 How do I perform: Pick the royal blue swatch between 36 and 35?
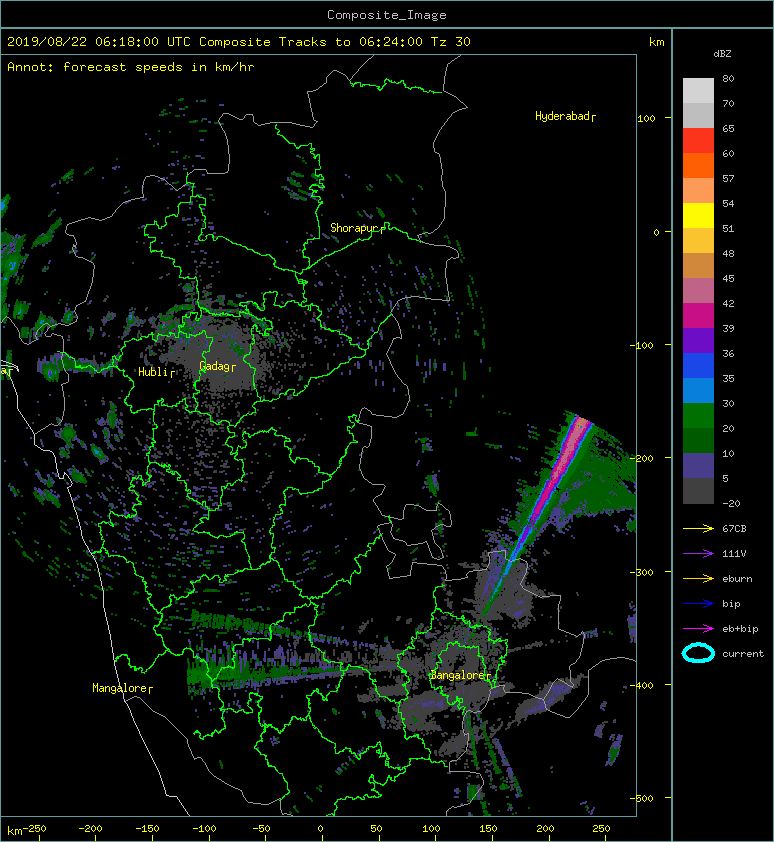click(x=698, y=365)
